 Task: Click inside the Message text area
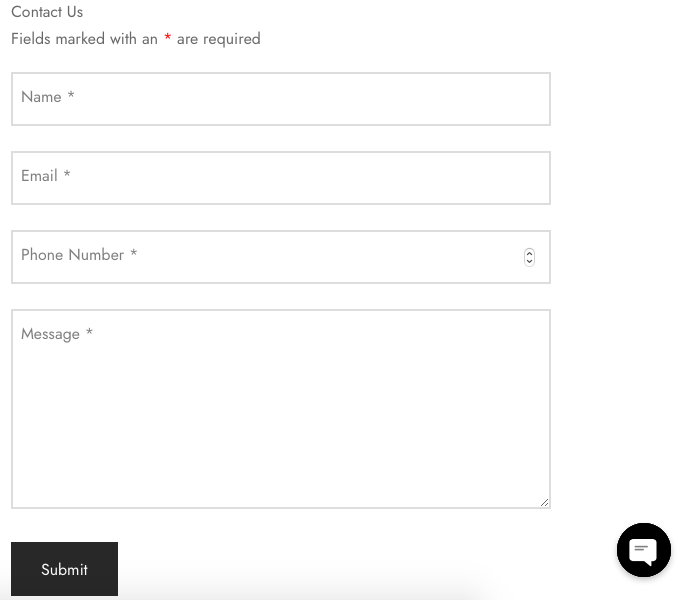click(x=281, y=409)
